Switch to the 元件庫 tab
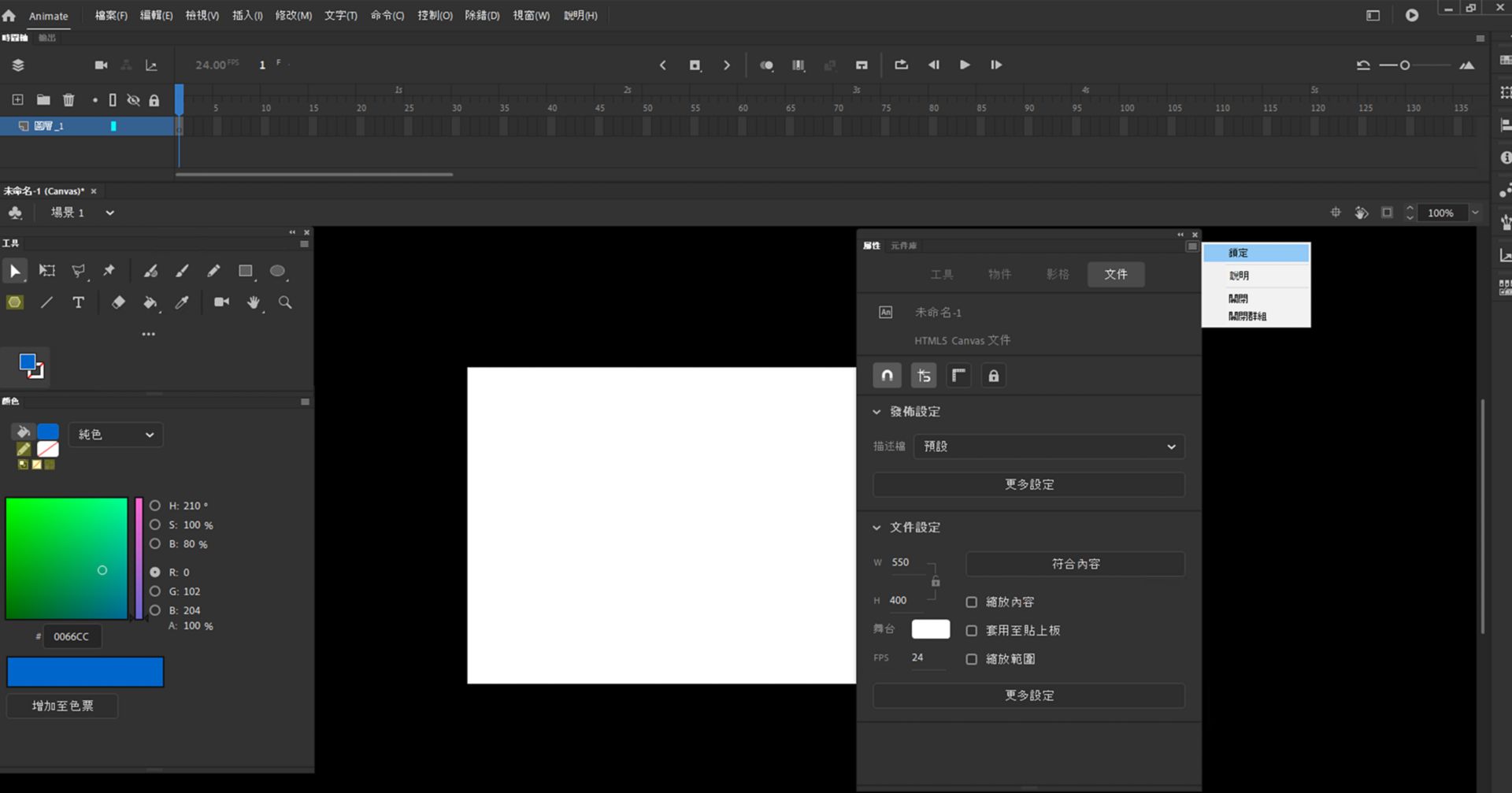1512x793 pixels. point(903,245)
